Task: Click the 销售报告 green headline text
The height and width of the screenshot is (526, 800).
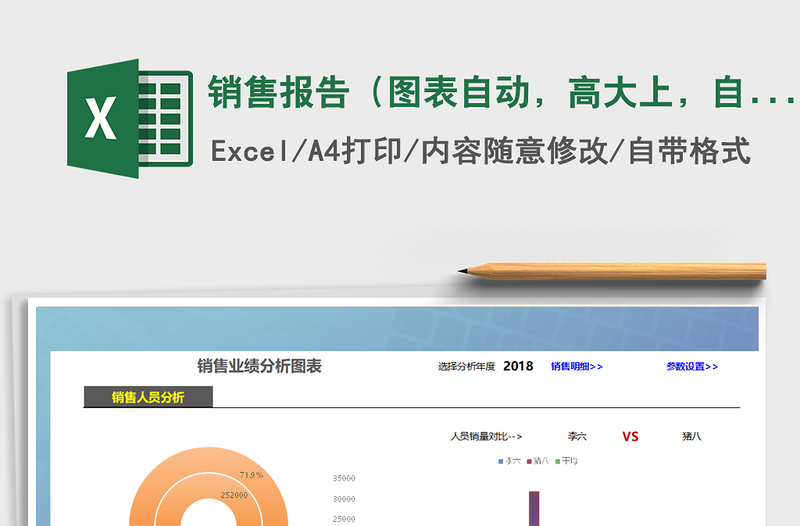Action: point(278,92)
